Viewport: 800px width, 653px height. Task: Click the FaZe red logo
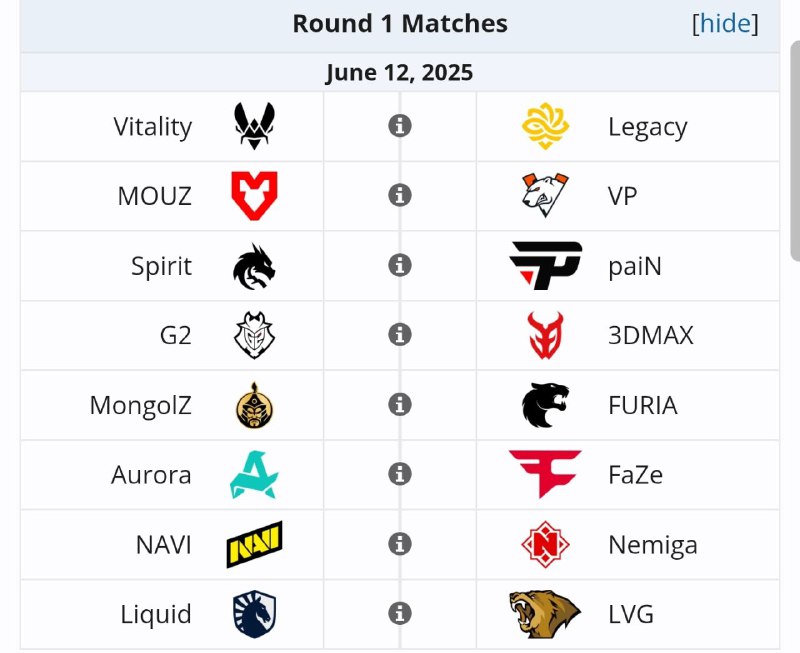(x=545, y=474)
